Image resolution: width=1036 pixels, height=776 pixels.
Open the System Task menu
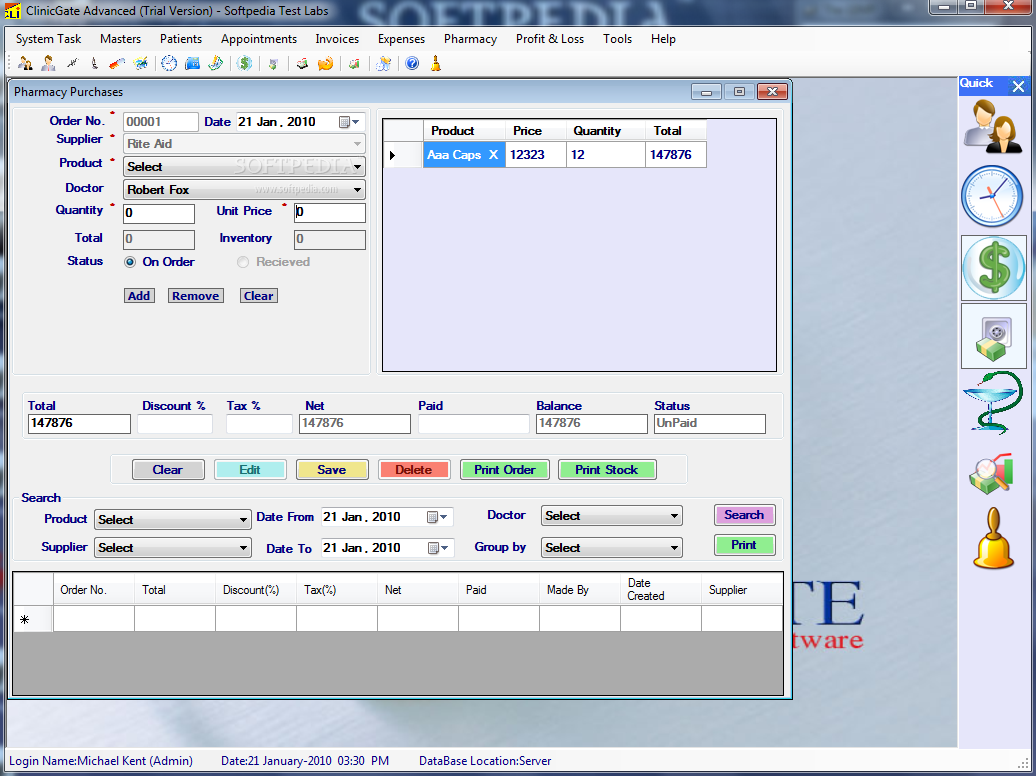(x=48, y=39)
